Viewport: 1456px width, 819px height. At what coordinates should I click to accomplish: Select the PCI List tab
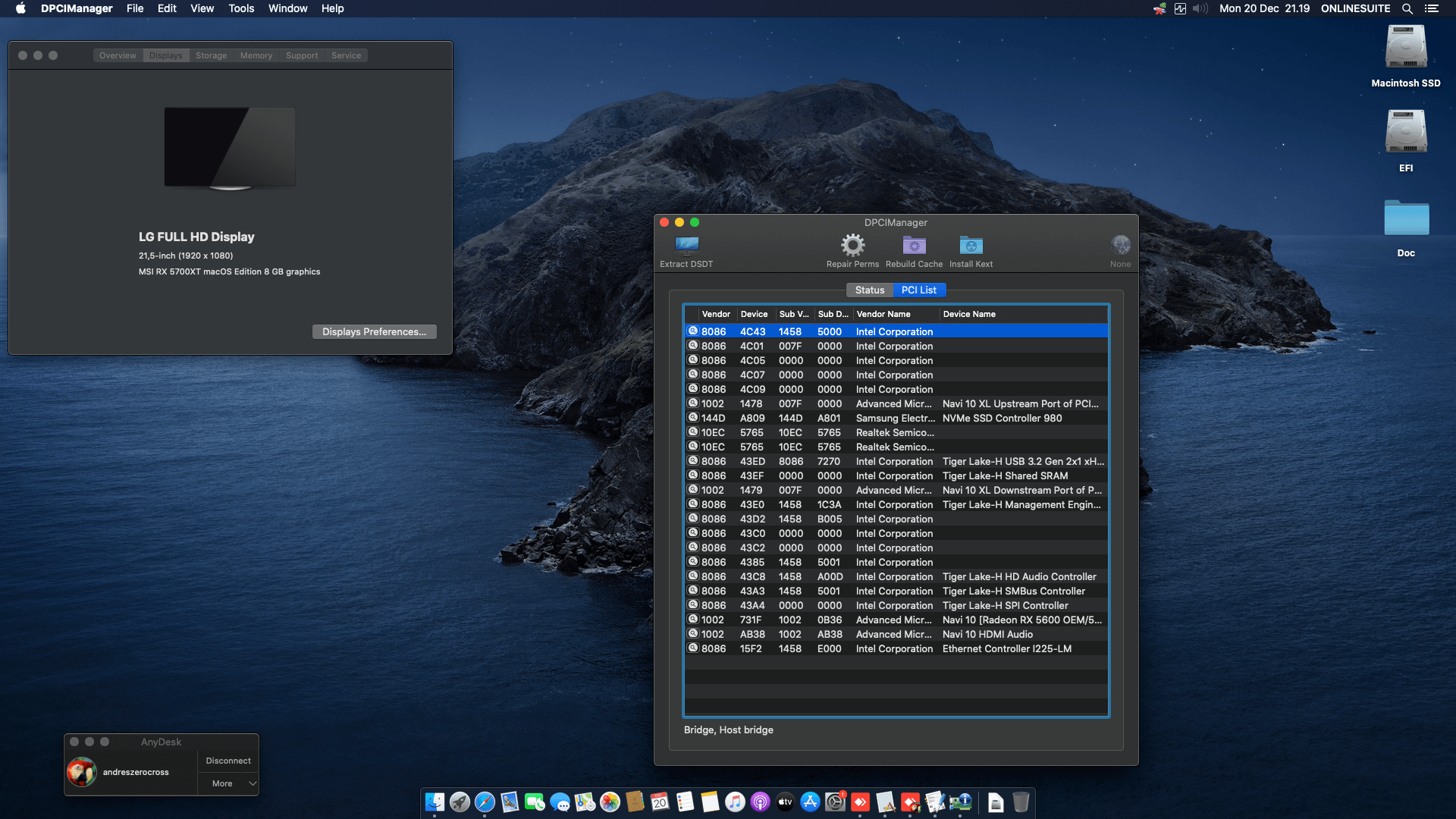[918, 290]
